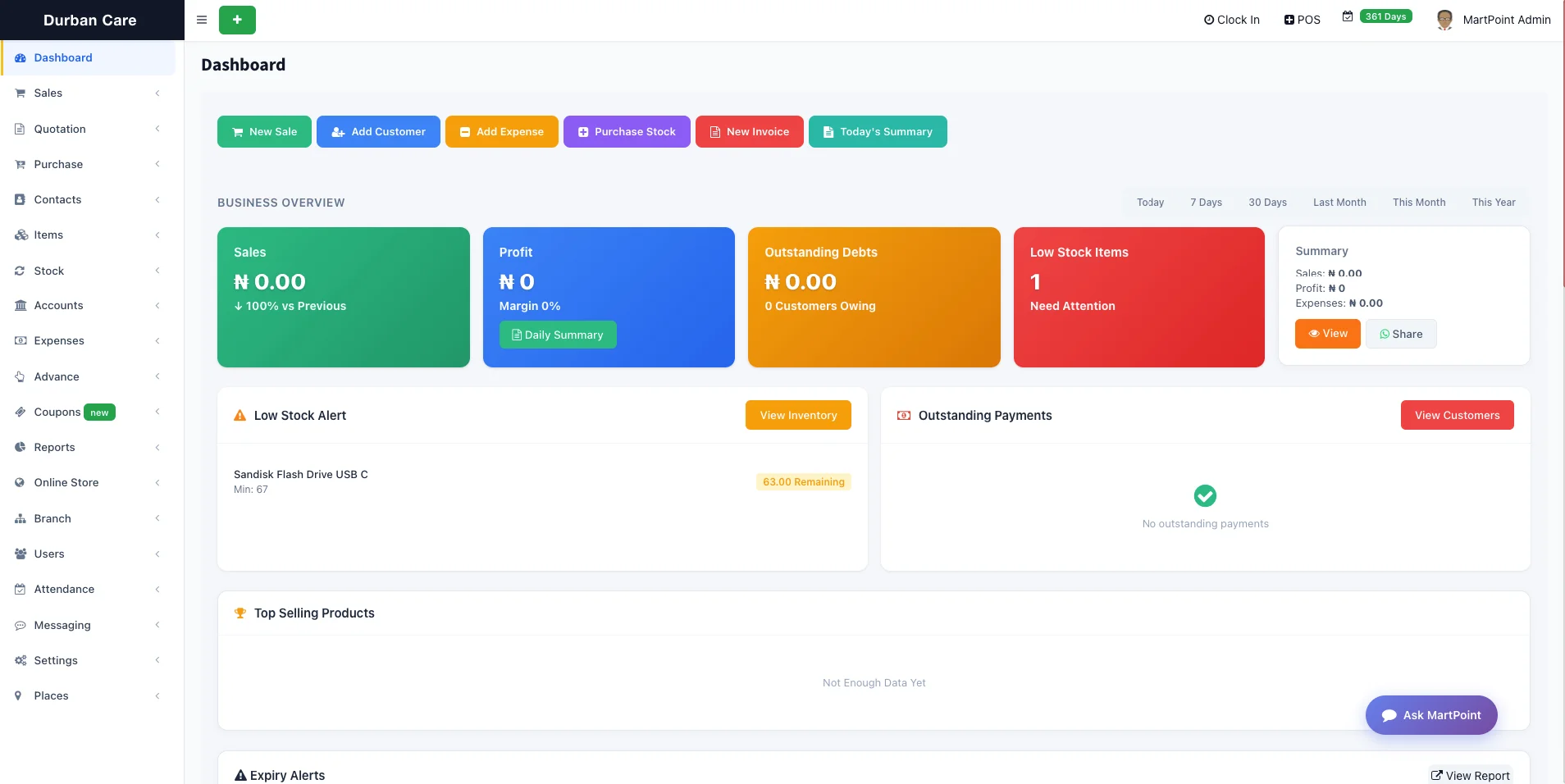Click the Stock refresh icon in sidebar
This screenshot has height=784, width=1565.
[21, 271]
